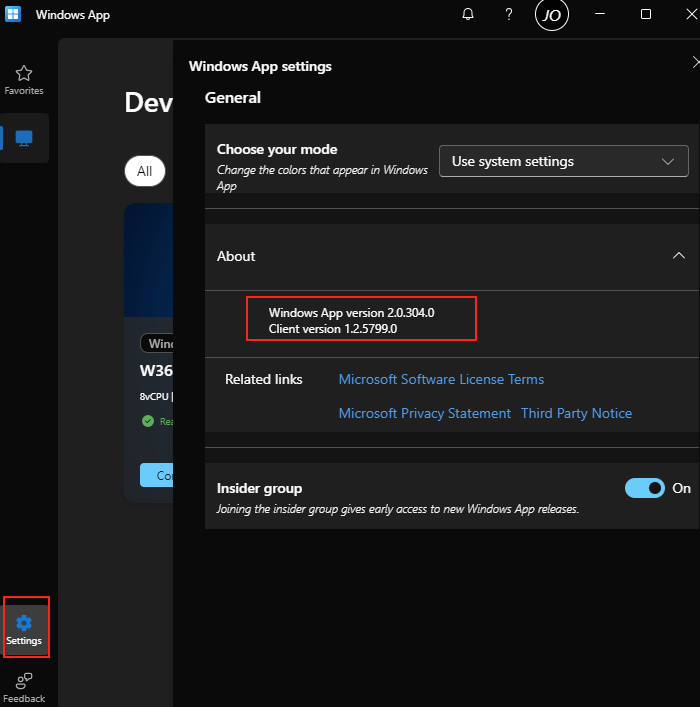Select the Devices monitor icon in sidebar
This screenshot has width=700, height=707.
[24, 138]
